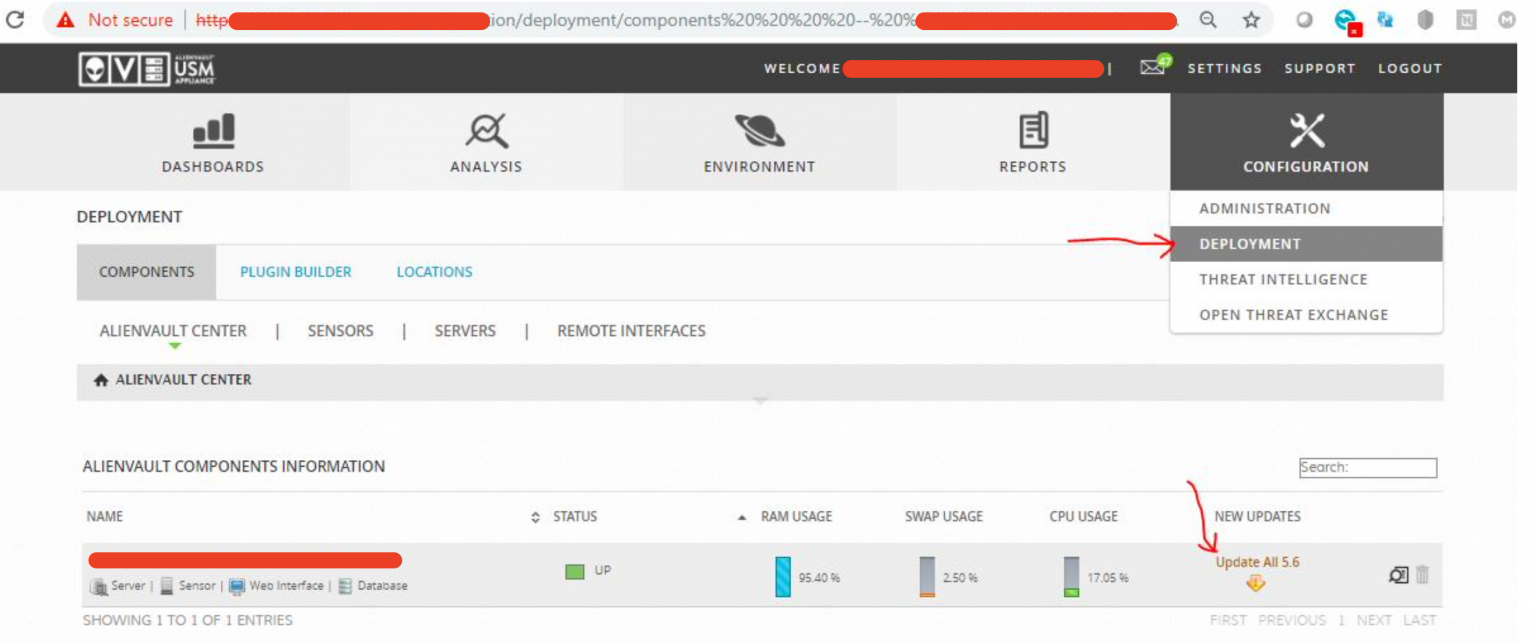The image size is (1536, 643).
Task: Sort by Status column arrow
Action: [x=741, y=517]
